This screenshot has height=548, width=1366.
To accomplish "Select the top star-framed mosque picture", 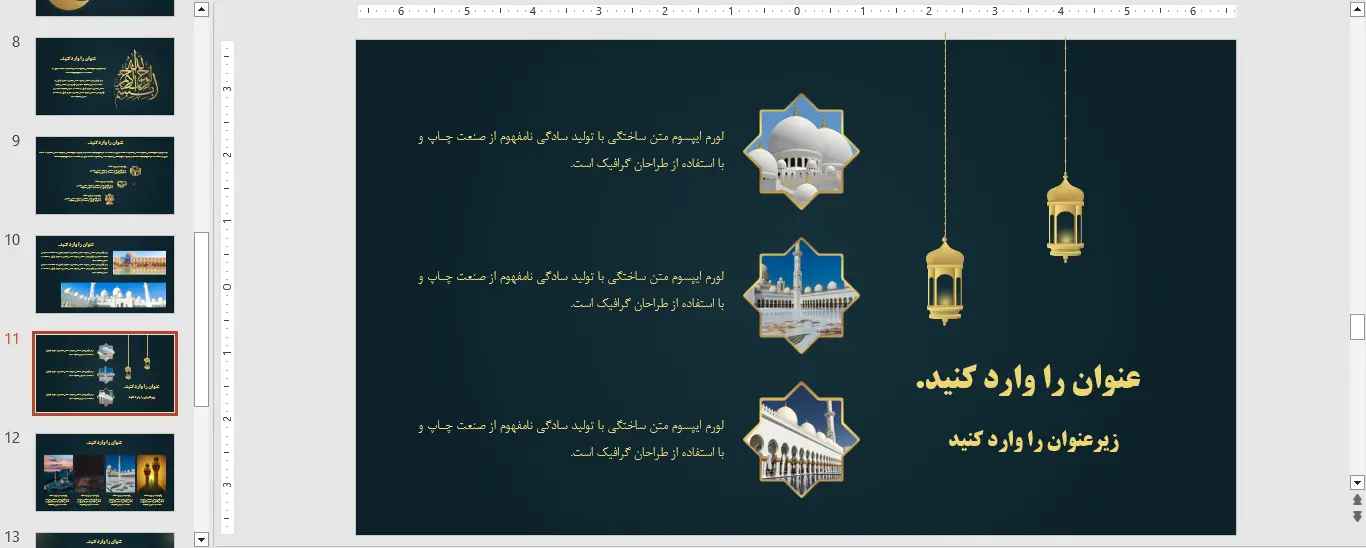I will [801, 152].
